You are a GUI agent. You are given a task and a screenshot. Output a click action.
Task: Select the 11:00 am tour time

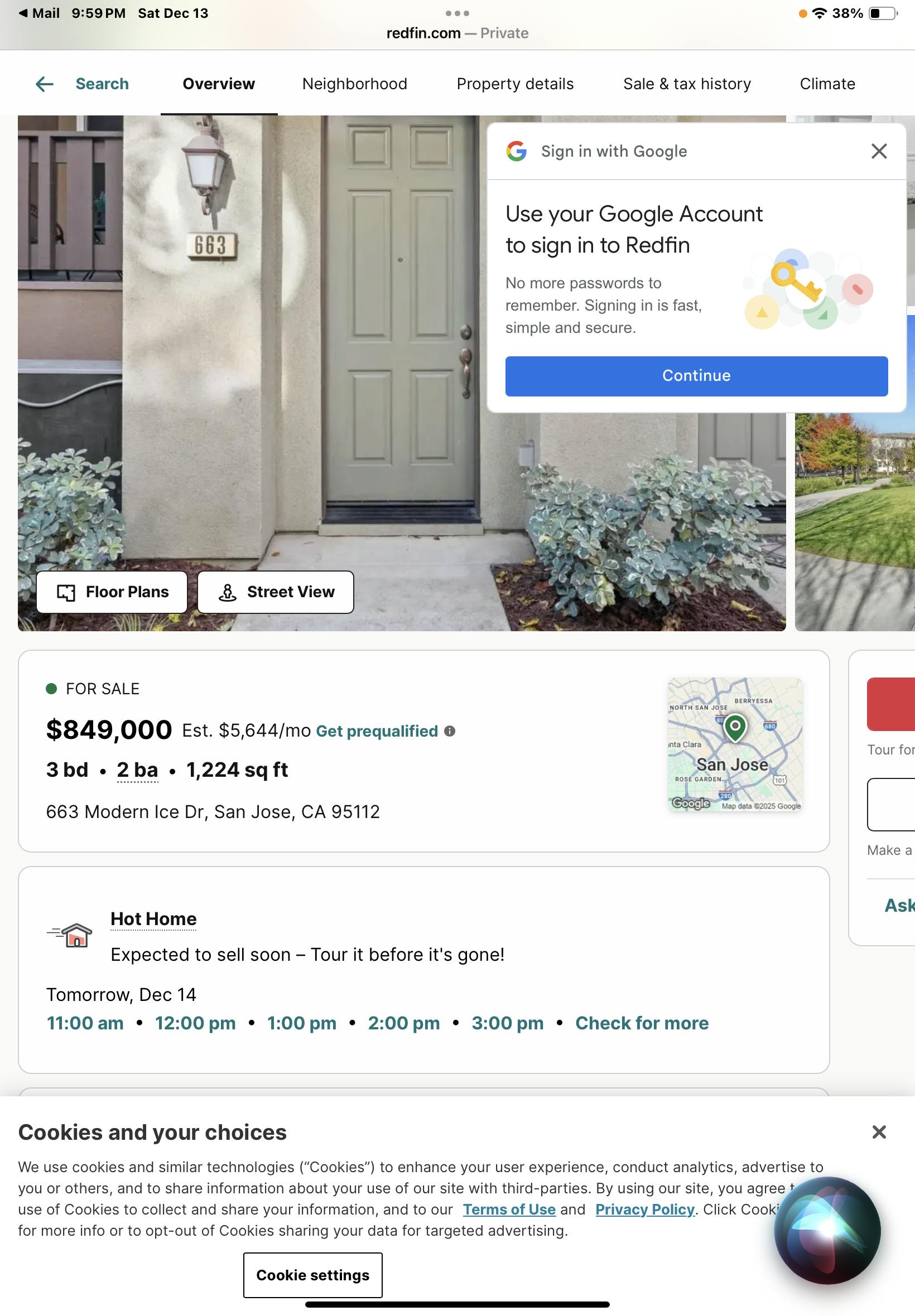[x=85, y=1023]
